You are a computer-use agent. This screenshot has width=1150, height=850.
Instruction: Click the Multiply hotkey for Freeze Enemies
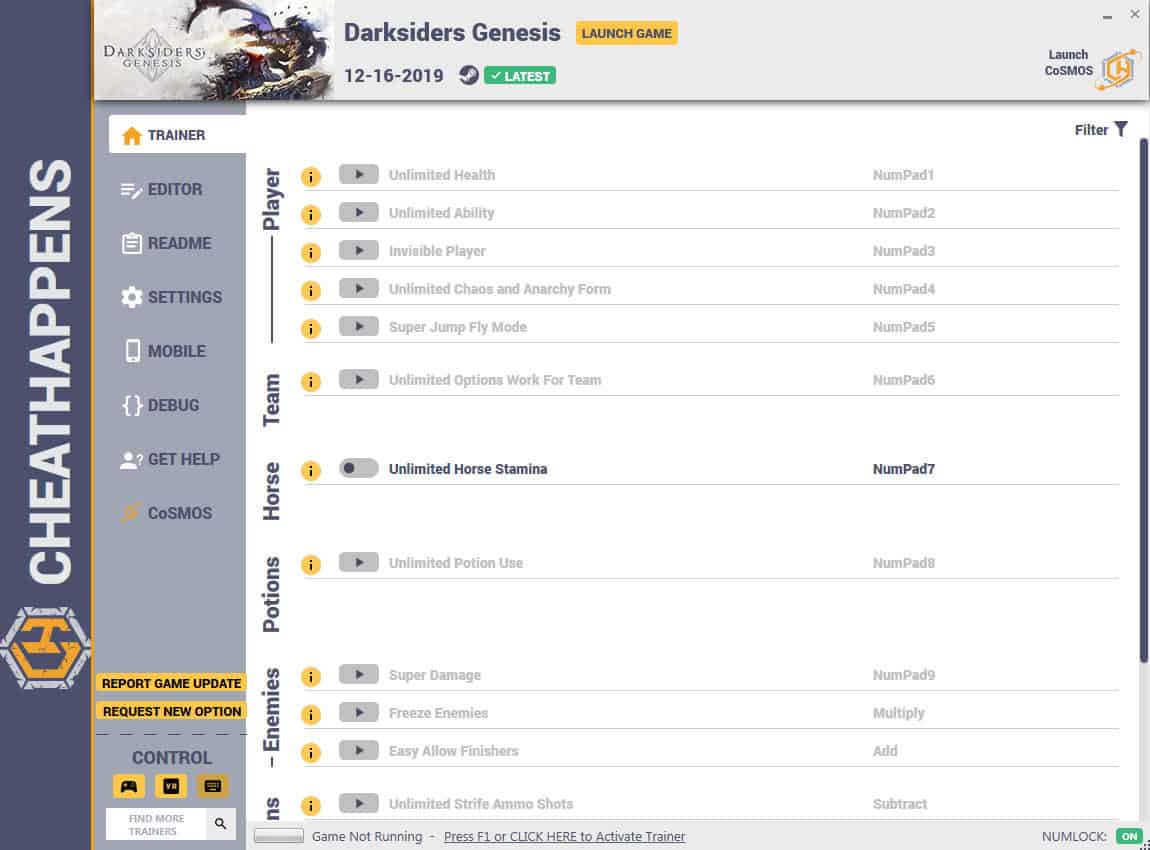(898, 714)
